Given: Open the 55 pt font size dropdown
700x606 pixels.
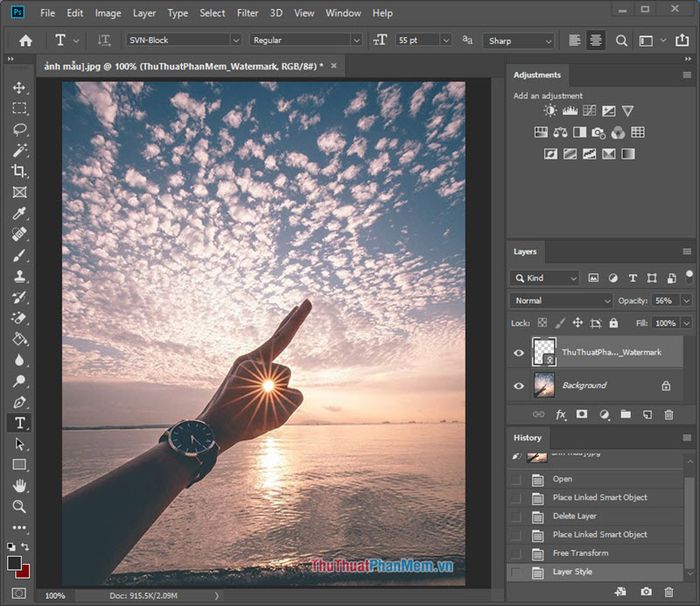Looking at the screenshot, I should click(x=446, y=41).
